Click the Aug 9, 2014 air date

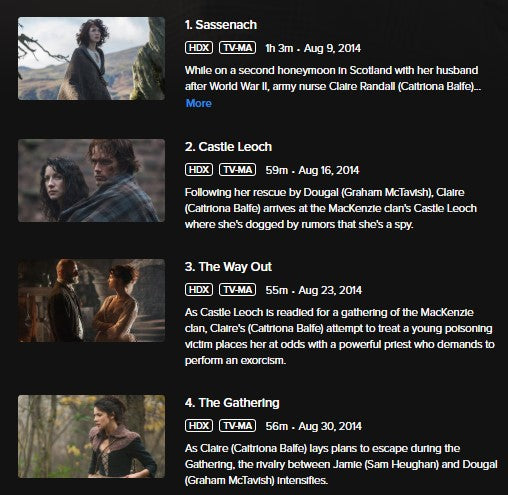point(332,48)
